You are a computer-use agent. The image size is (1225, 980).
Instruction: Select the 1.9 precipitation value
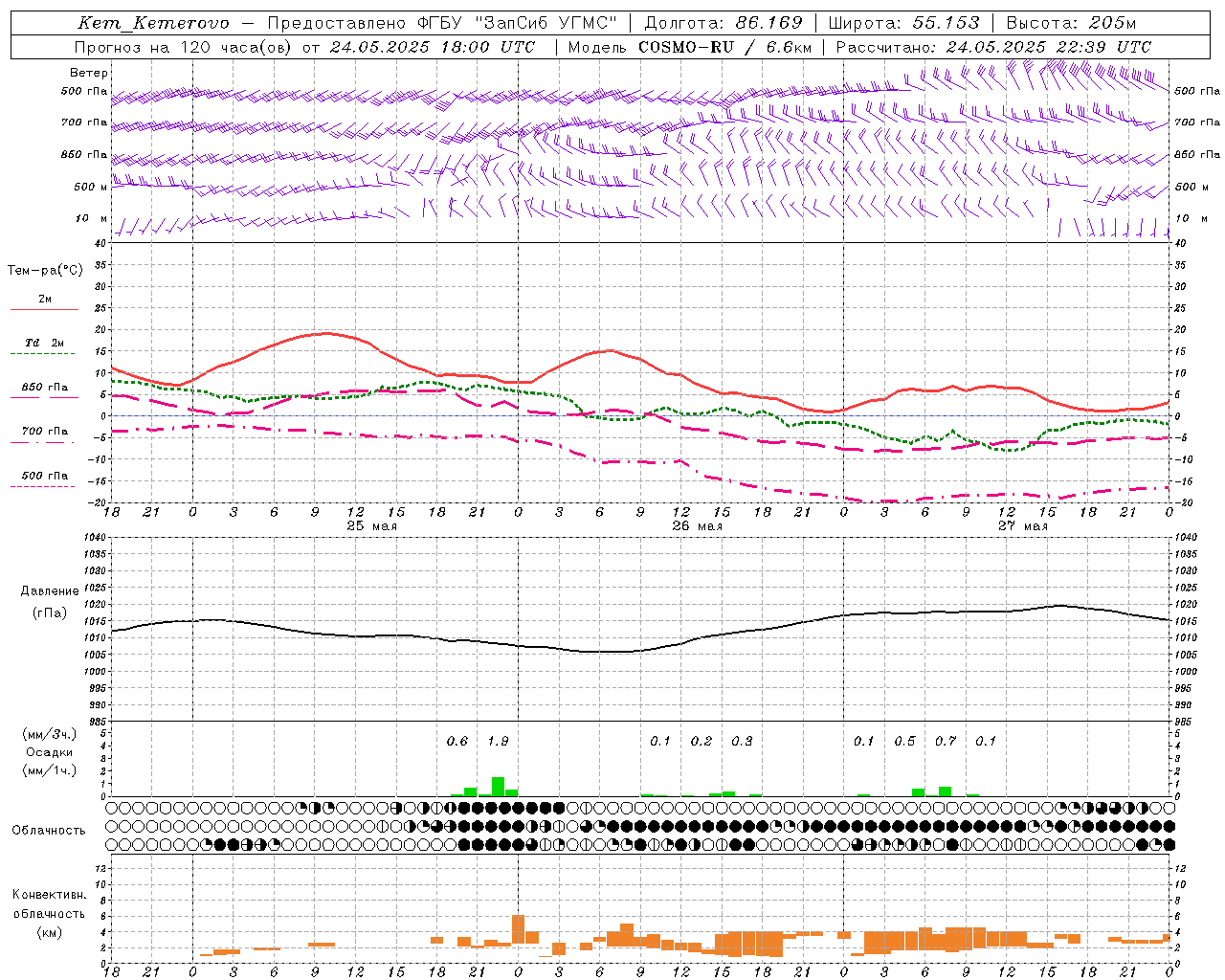pos(498,742)
